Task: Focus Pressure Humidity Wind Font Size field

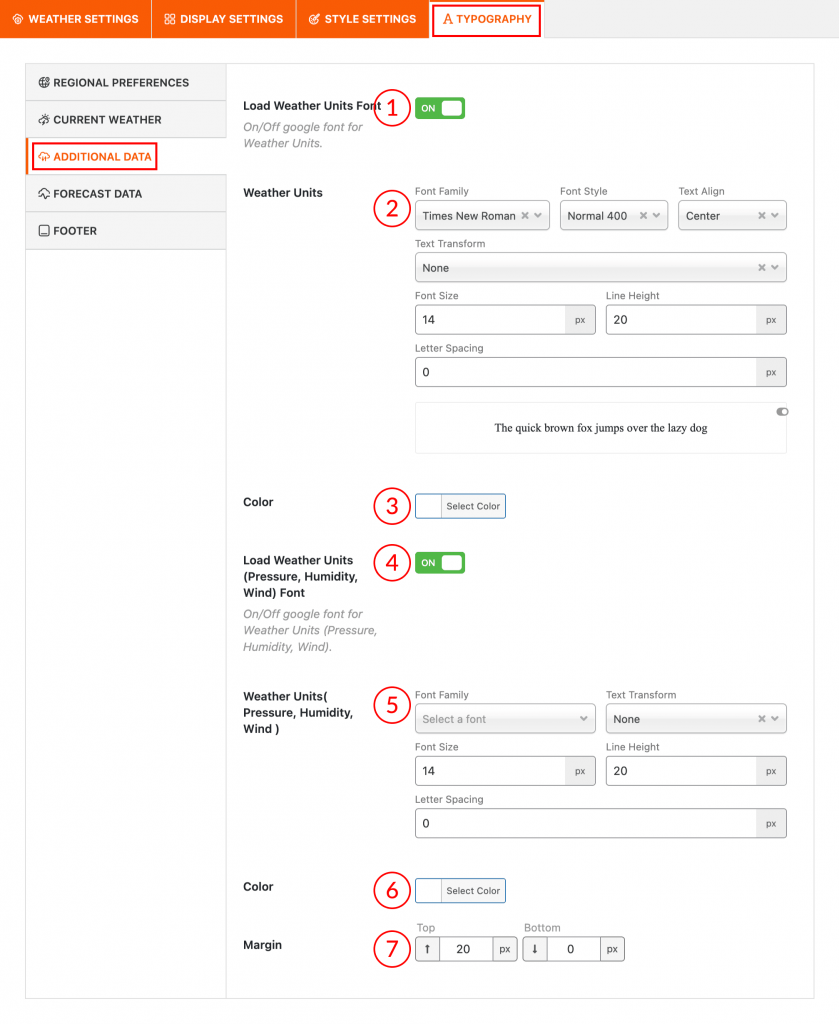Action: (490, 771)
